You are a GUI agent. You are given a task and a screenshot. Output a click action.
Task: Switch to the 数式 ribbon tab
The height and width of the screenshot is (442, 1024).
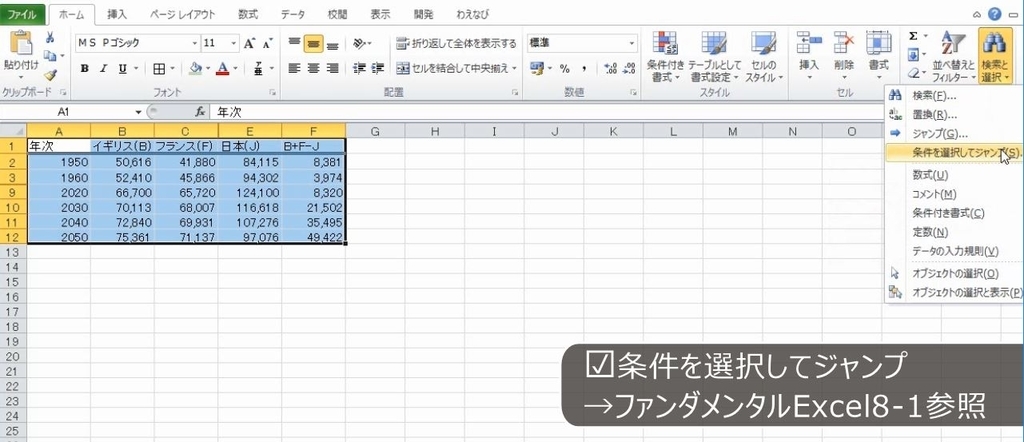[x=248, y=14]
